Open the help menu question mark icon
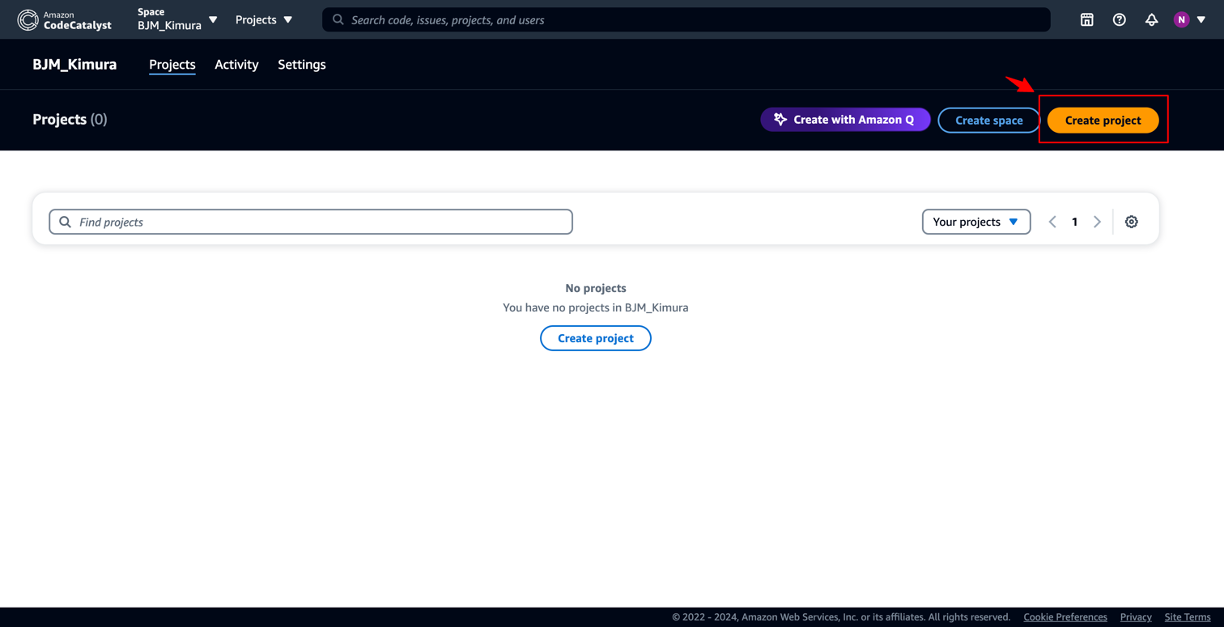This screenshot has width=1224, height=628. pyautogui.click(x=1119, y=19)
